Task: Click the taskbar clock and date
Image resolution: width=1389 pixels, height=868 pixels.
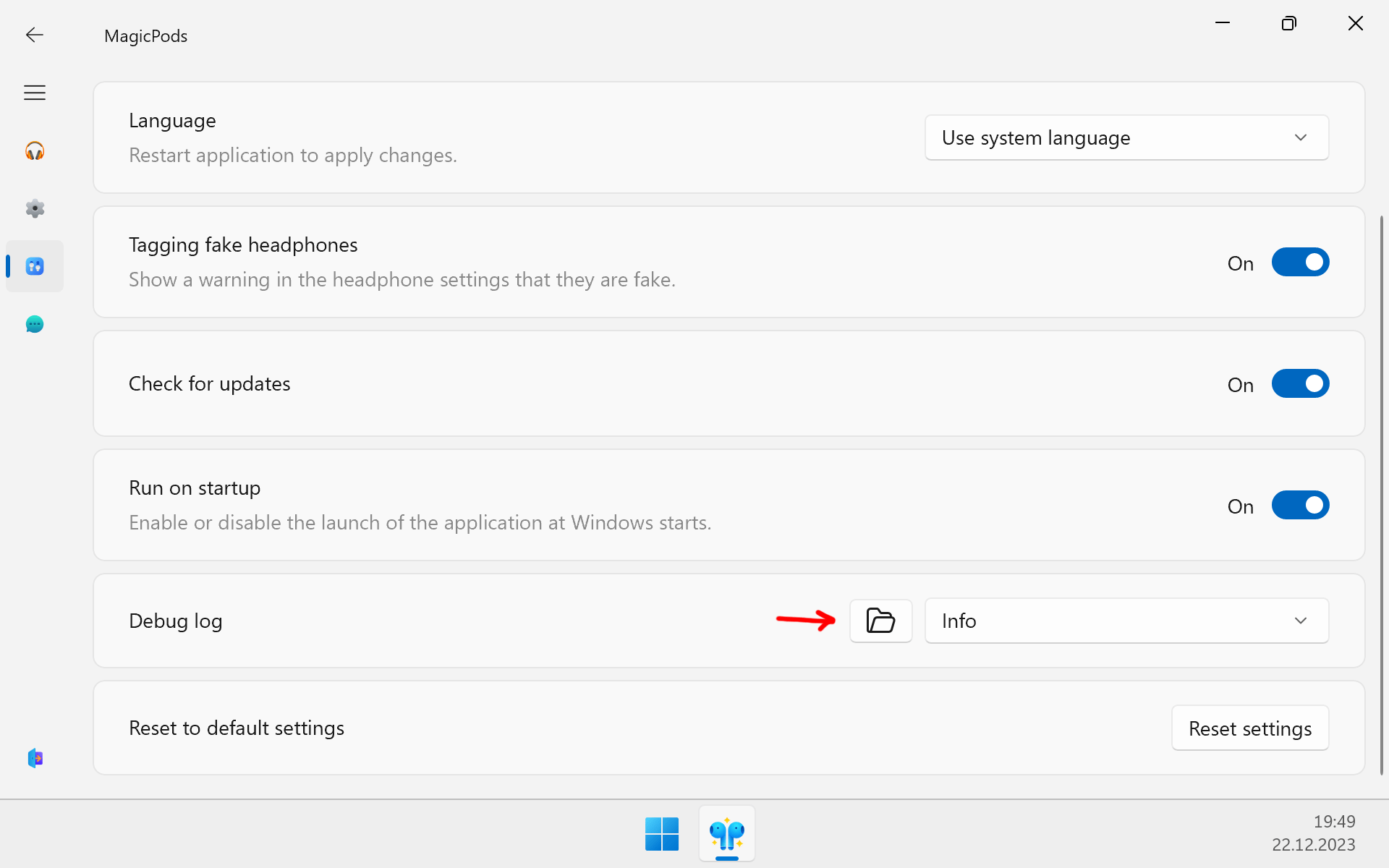Action: 1313,833
